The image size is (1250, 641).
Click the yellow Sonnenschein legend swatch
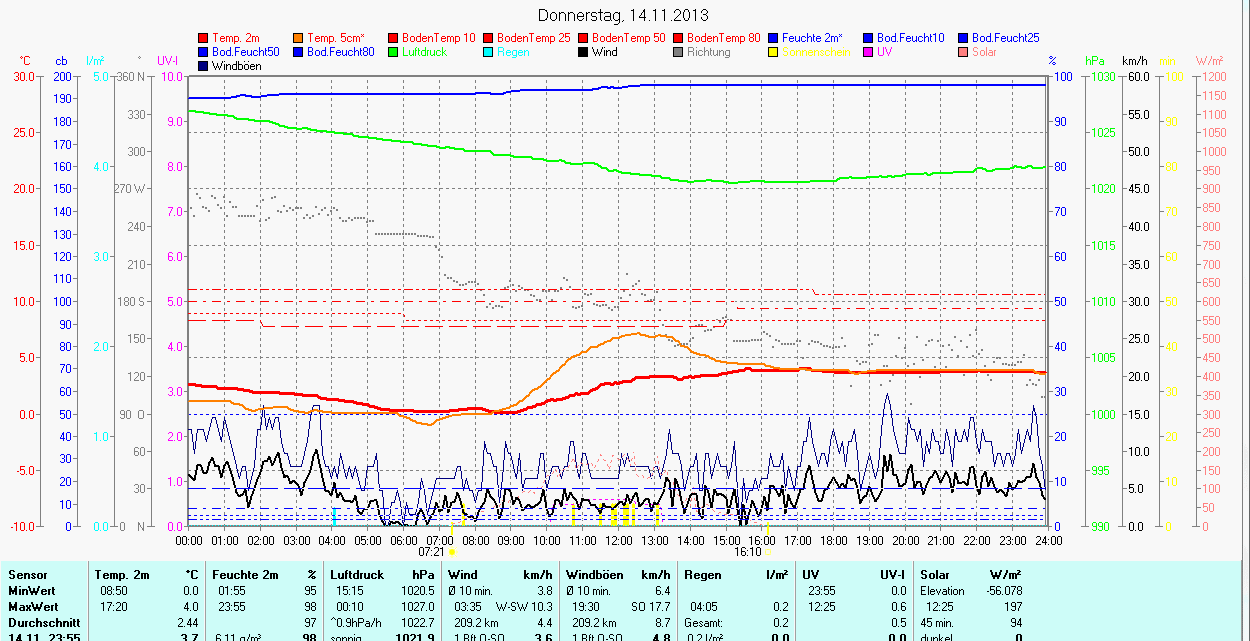tap(774, 52)
